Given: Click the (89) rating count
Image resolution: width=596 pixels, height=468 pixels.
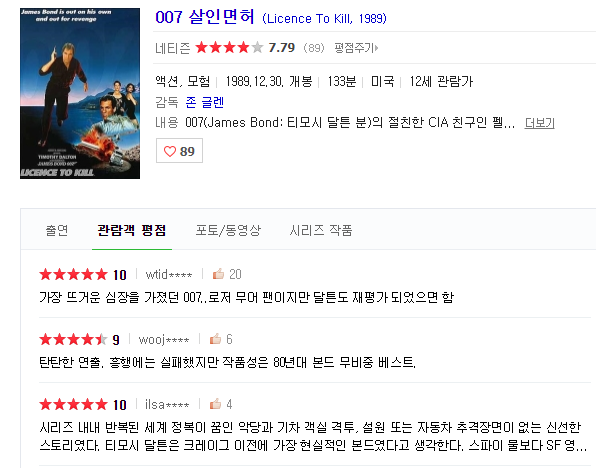Looking at the screenshot, I should pos(314,48).
